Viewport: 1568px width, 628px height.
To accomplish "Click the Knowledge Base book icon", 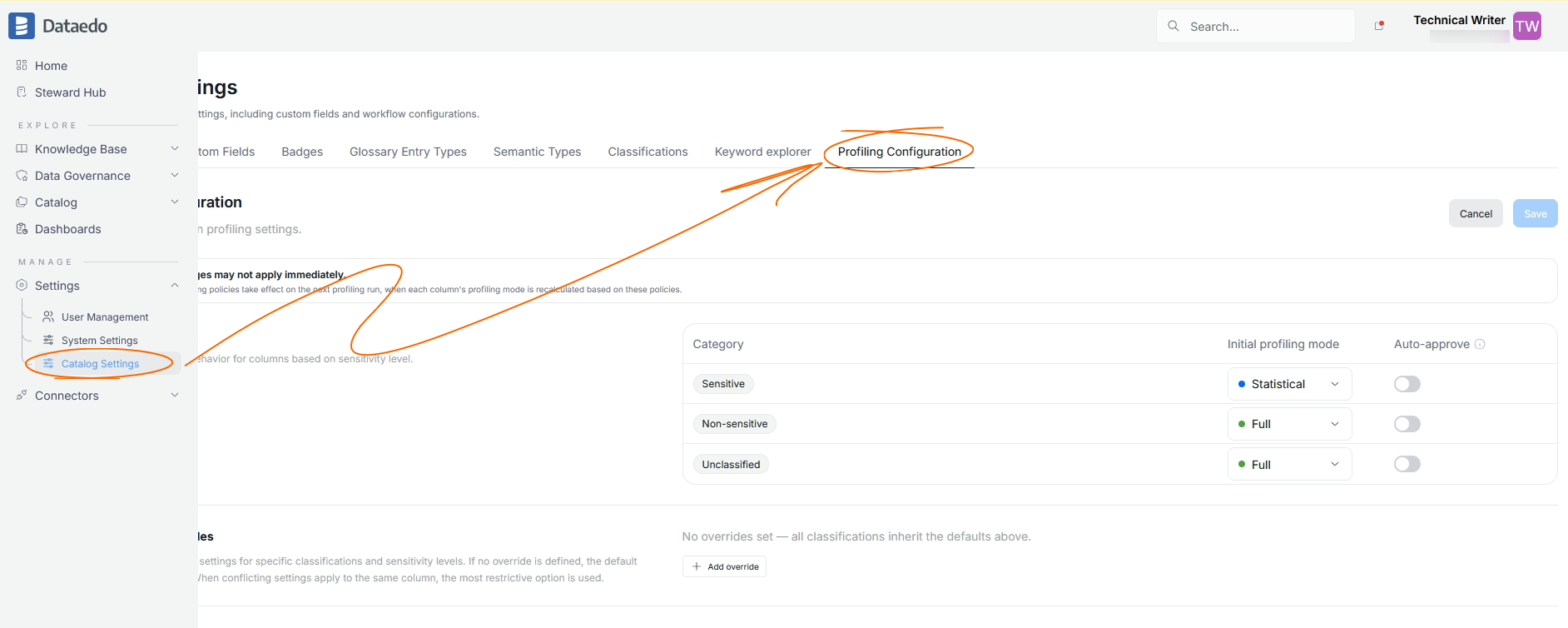I will 22,148.
